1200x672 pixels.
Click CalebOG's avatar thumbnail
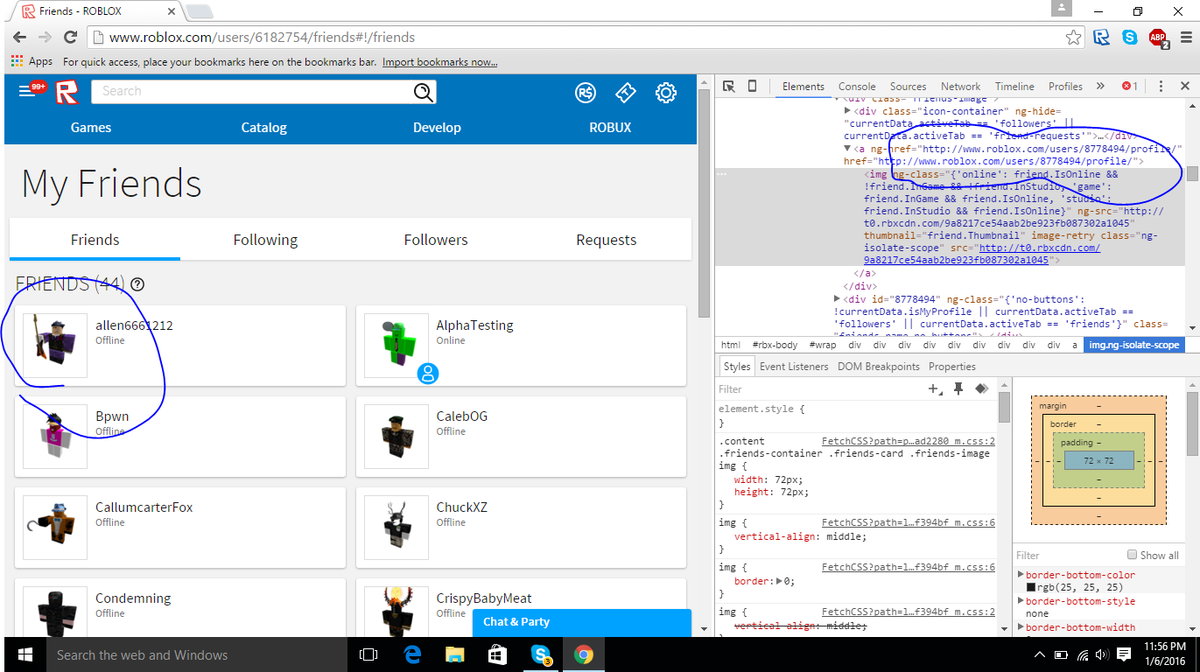click(395, 435)
